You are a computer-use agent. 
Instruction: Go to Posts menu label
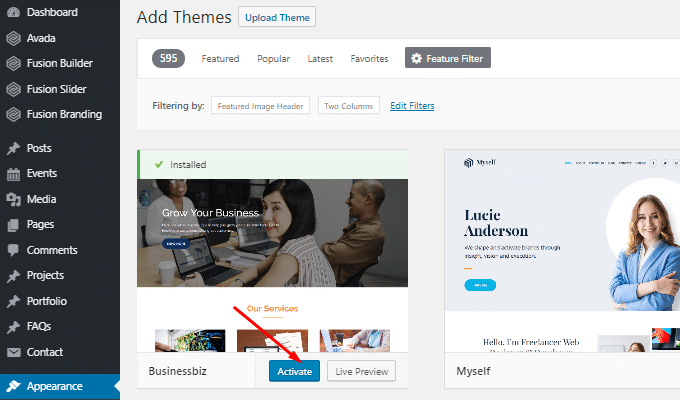pos(39,148)
